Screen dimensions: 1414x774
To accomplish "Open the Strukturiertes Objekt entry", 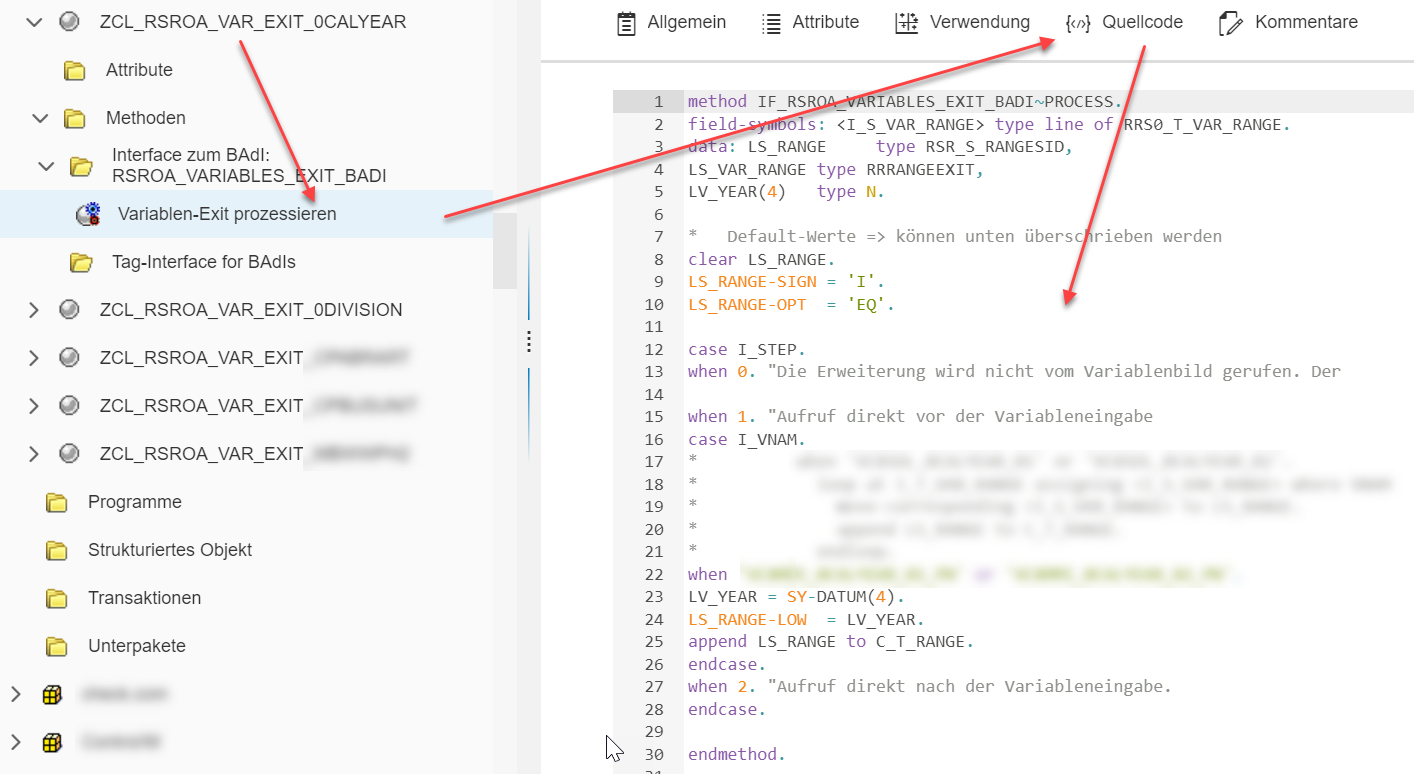I will (x=169, y=550).
